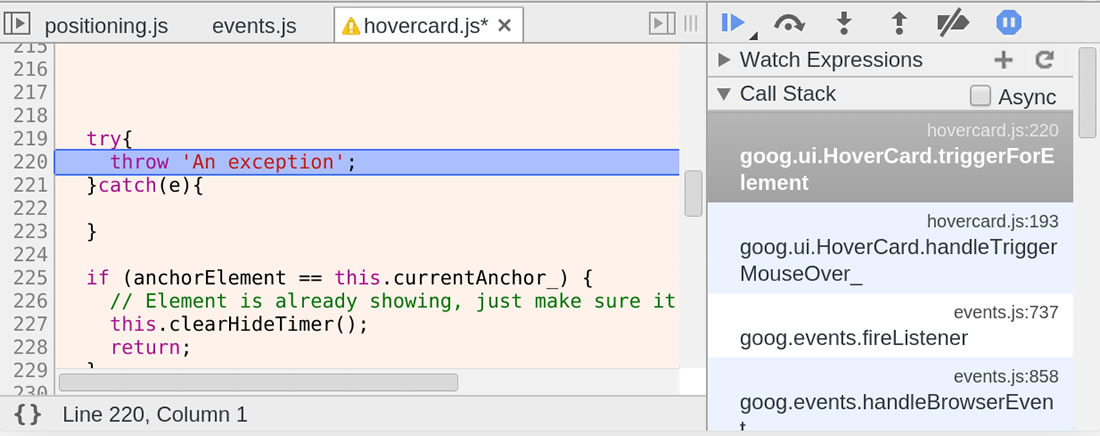
Task: Show the file navigator panel
Action: coord(18,23)
